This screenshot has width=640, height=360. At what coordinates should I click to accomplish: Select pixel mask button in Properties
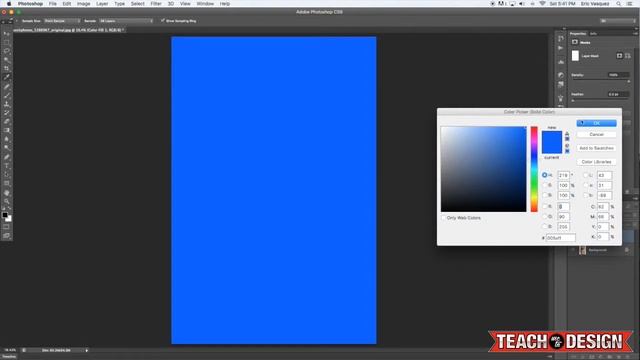[x=619, y=56]
